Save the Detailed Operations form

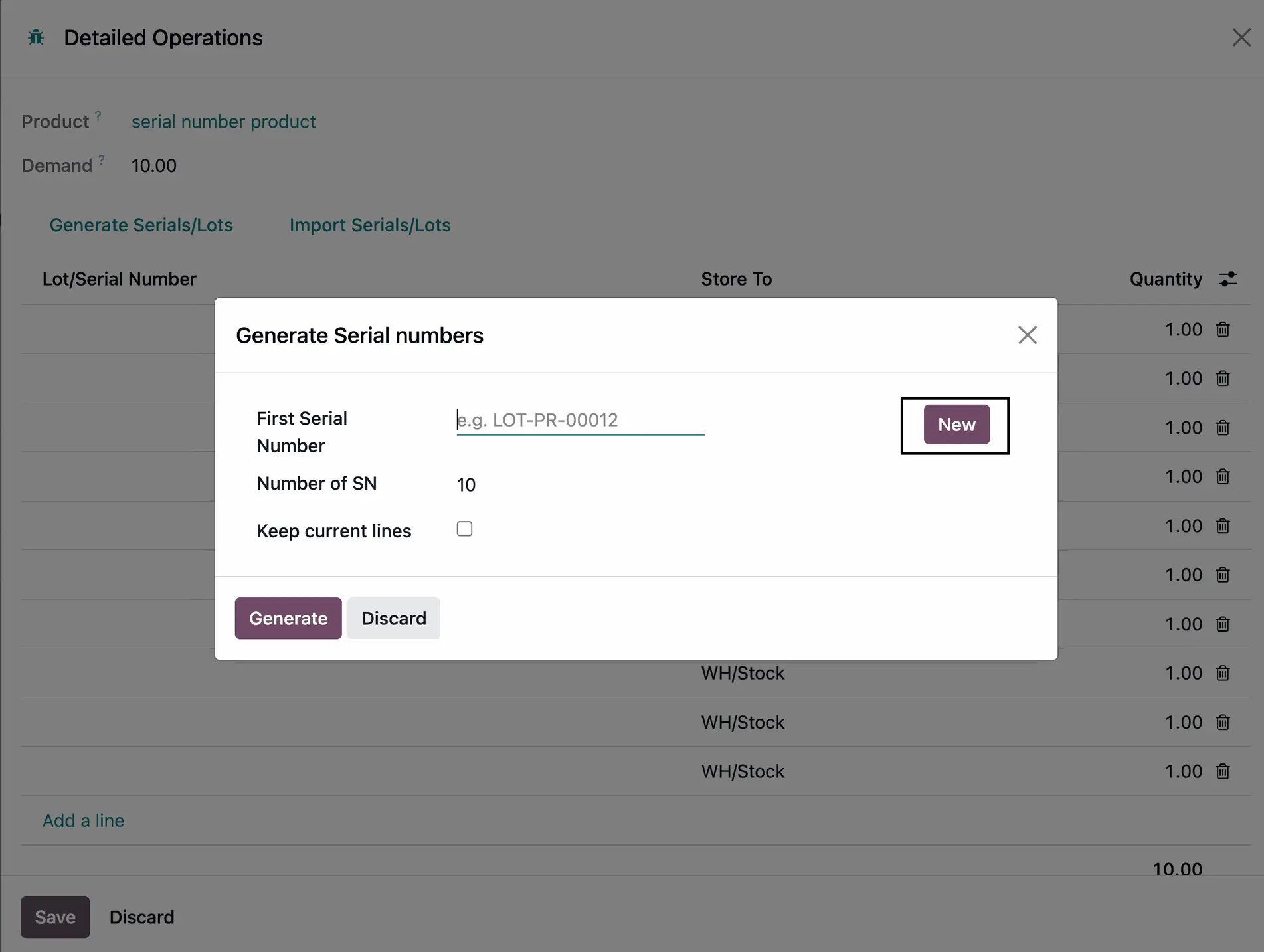(x=54, y=917)
